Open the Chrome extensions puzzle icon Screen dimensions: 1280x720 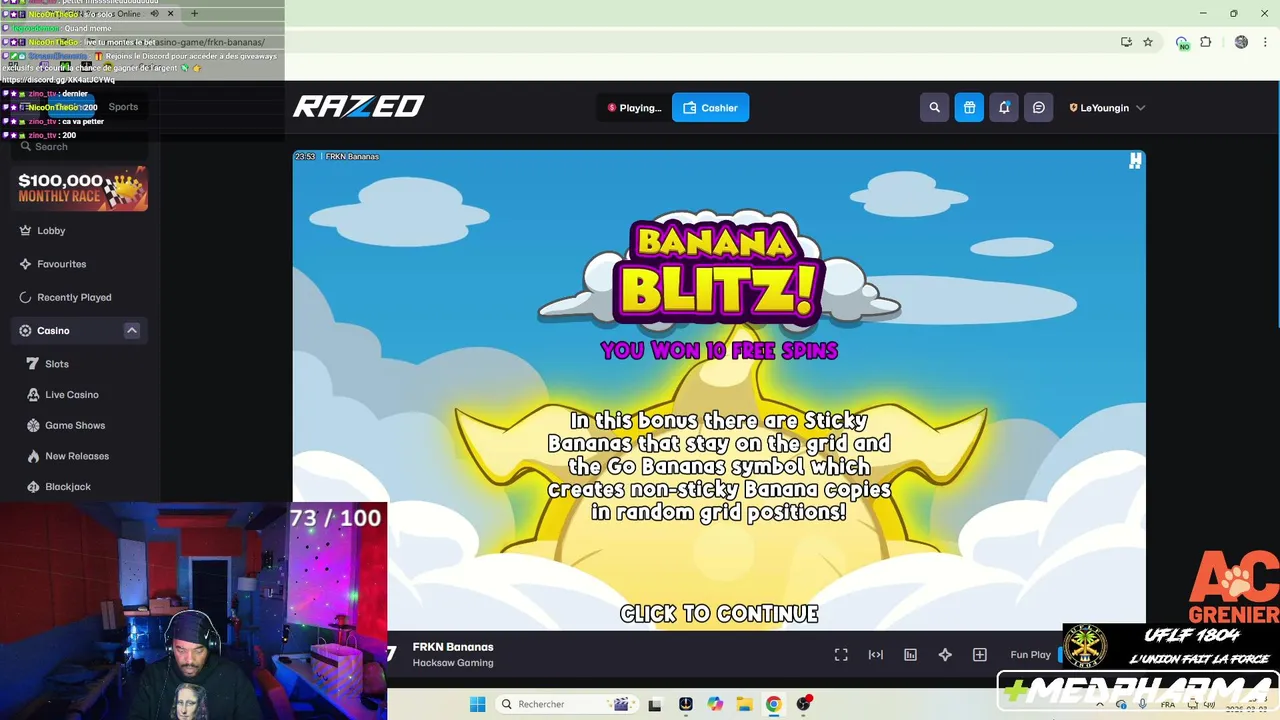1205,42
